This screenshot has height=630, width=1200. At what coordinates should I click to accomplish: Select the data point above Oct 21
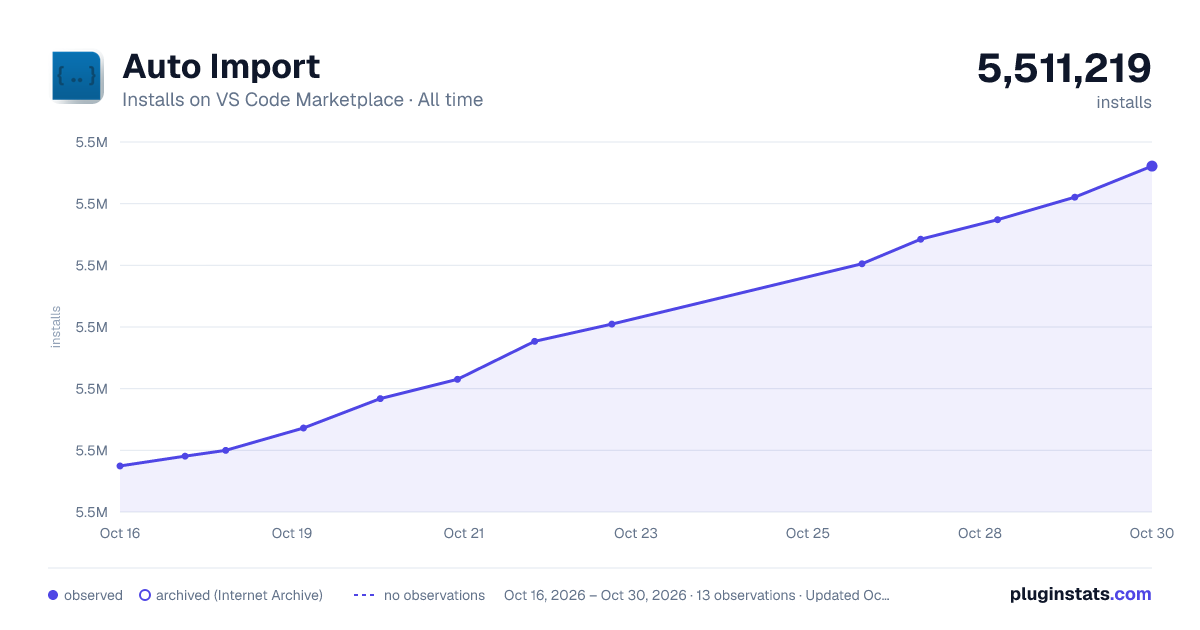pos(457,379)
